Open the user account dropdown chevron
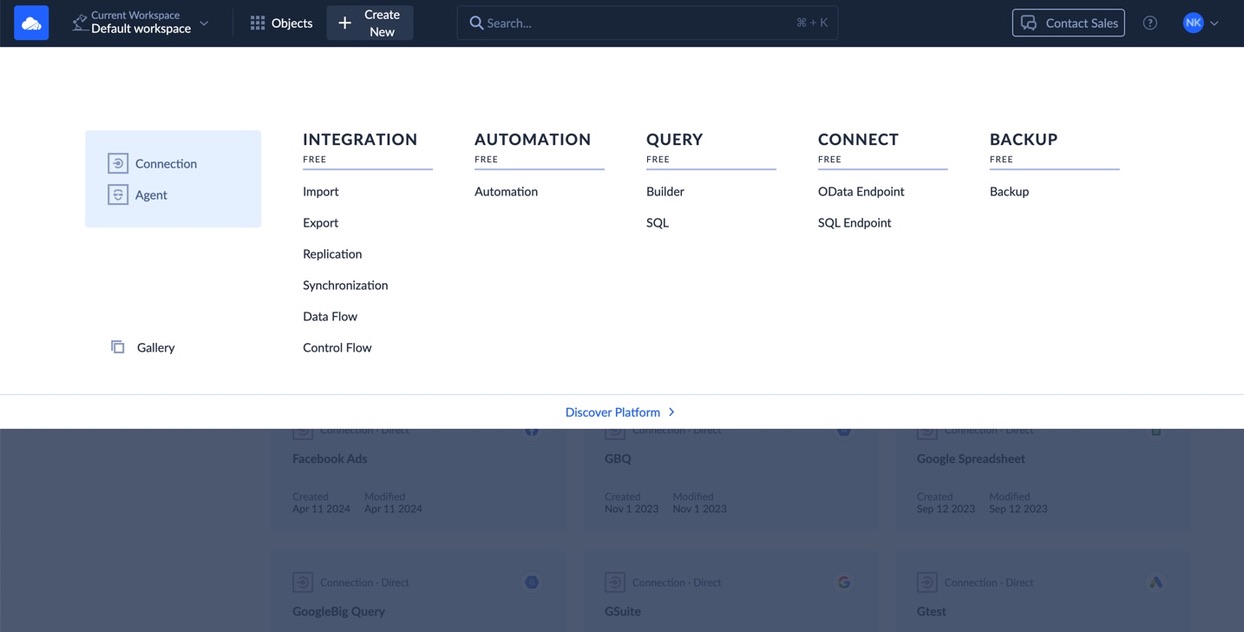Screen dimensions: 1244x632 (x=1214, y=23)
